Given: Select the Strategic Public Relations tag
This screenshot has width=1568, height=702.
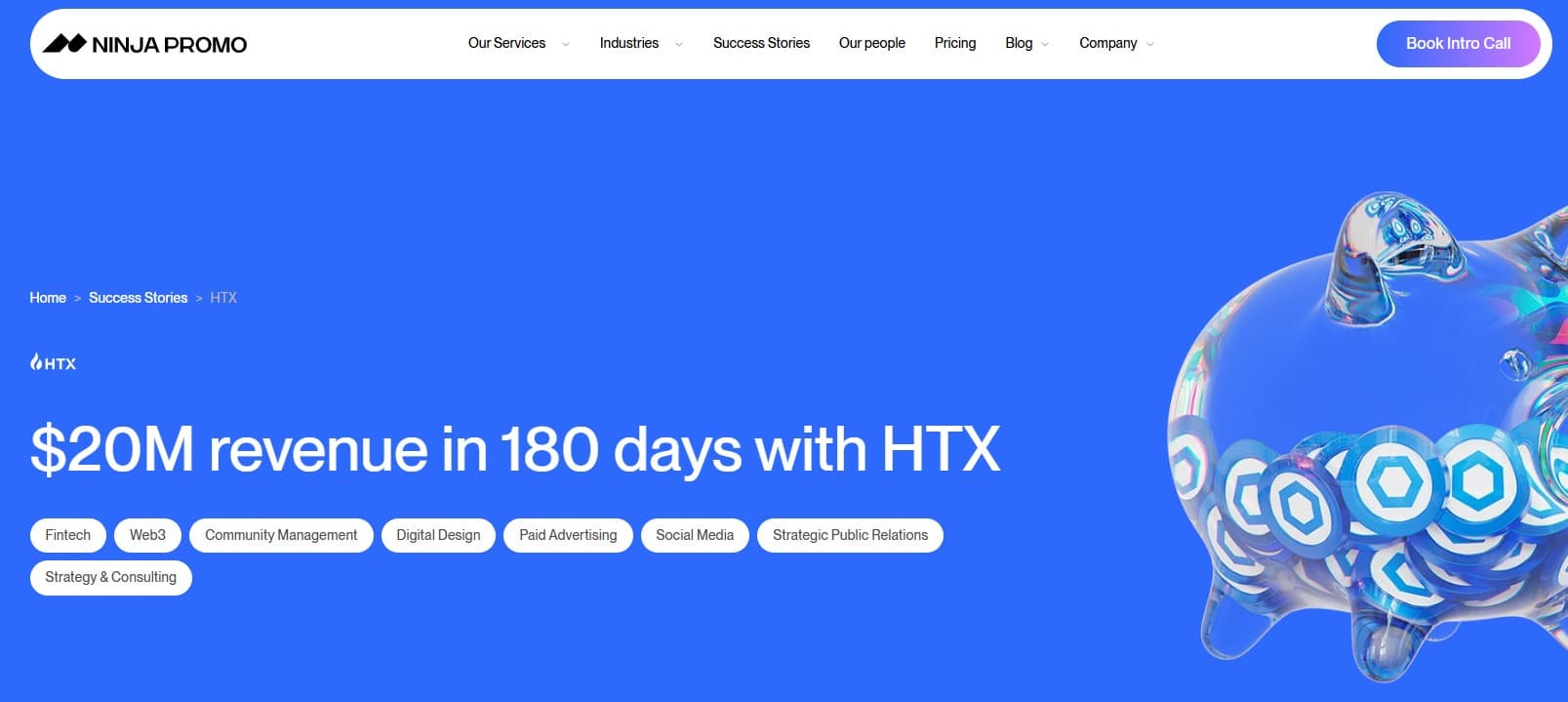Looking at the screenshot, I should (850, 535).
